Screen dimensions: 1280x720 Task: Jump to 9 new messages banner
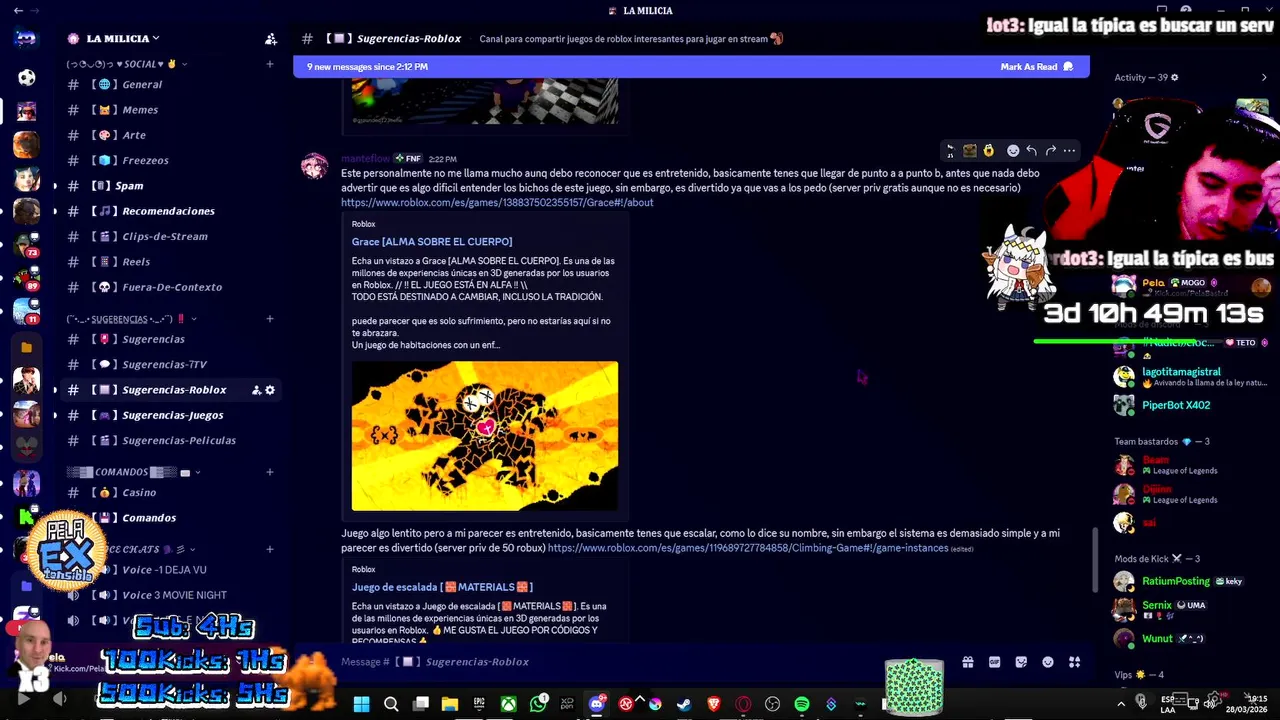(691, 67)
